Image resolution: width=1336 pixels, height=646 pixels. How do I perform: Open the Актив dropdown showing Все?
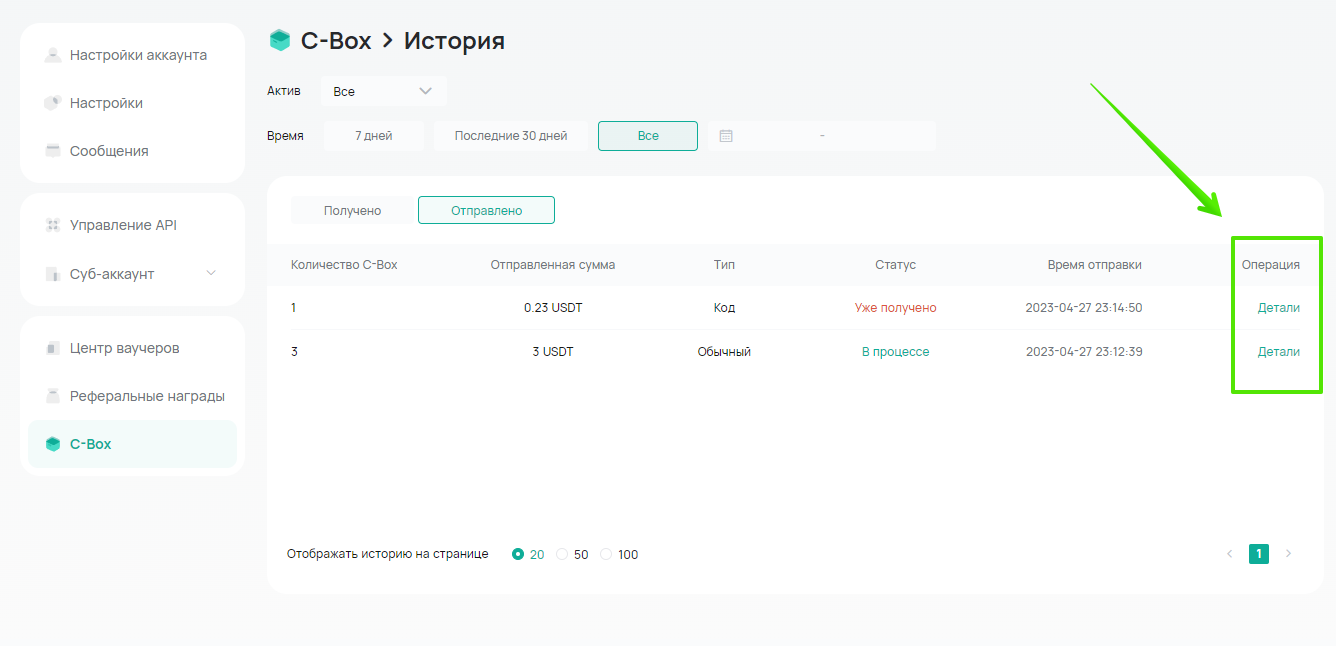point(383,91)
